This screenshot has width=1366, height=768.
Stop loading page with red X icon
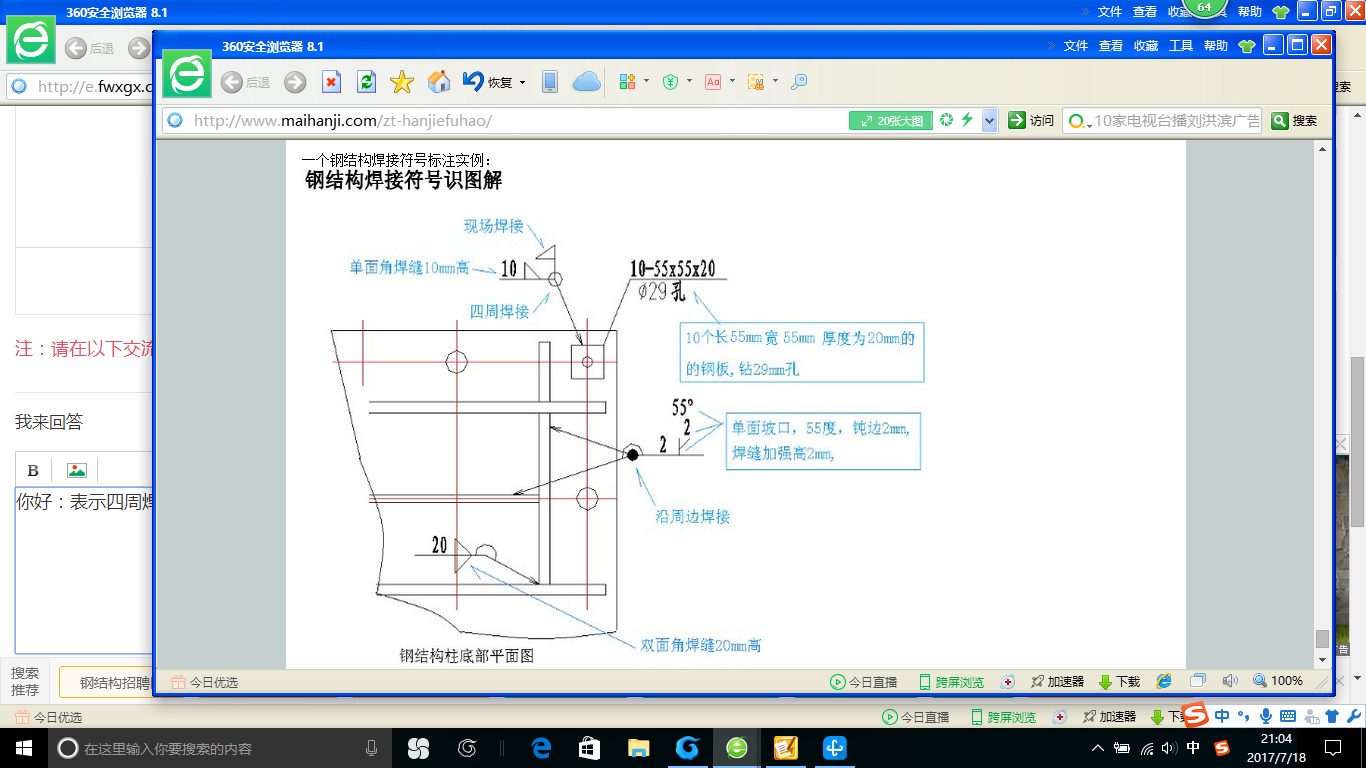pyautogui.click(x=331, y=82)
